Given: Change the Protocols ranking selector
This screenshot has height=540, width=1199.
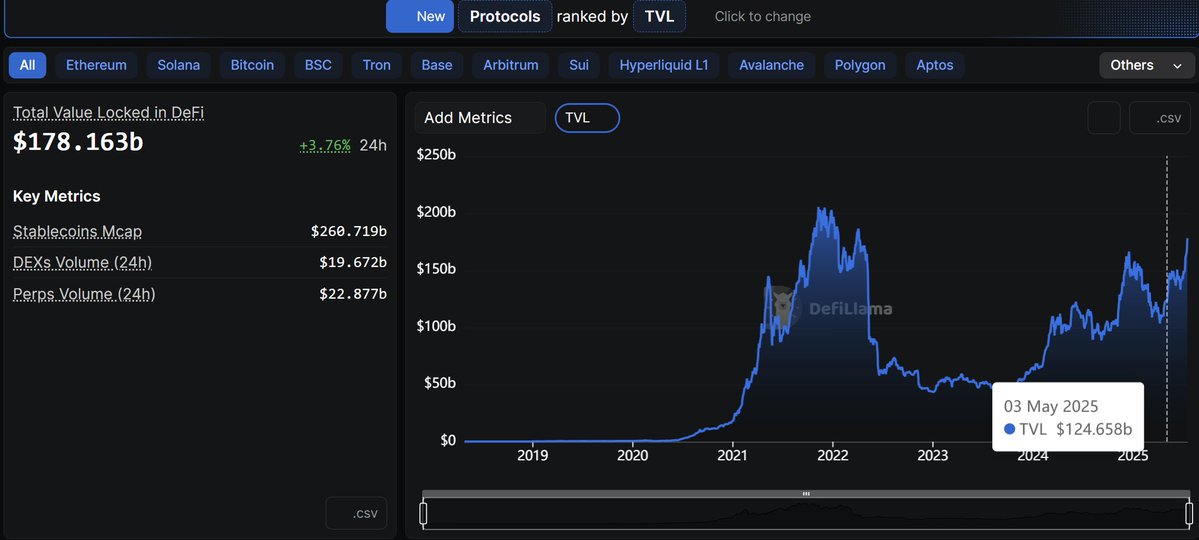Looking at the screenshot, I should coord(505,16).
